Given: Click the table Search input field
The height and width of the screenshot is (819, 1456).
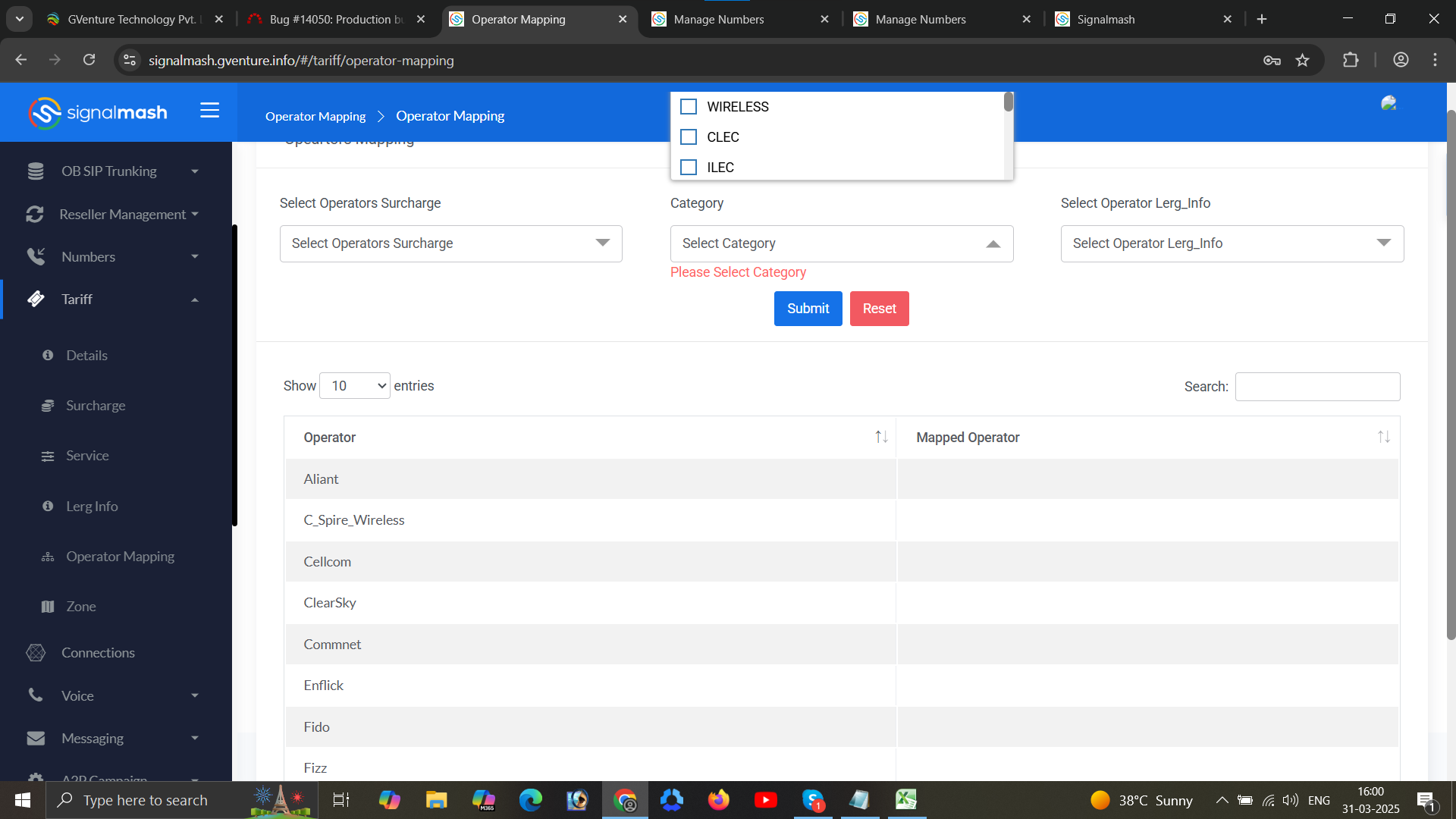Looking at the screenshot, I should tap(1317, 387).
